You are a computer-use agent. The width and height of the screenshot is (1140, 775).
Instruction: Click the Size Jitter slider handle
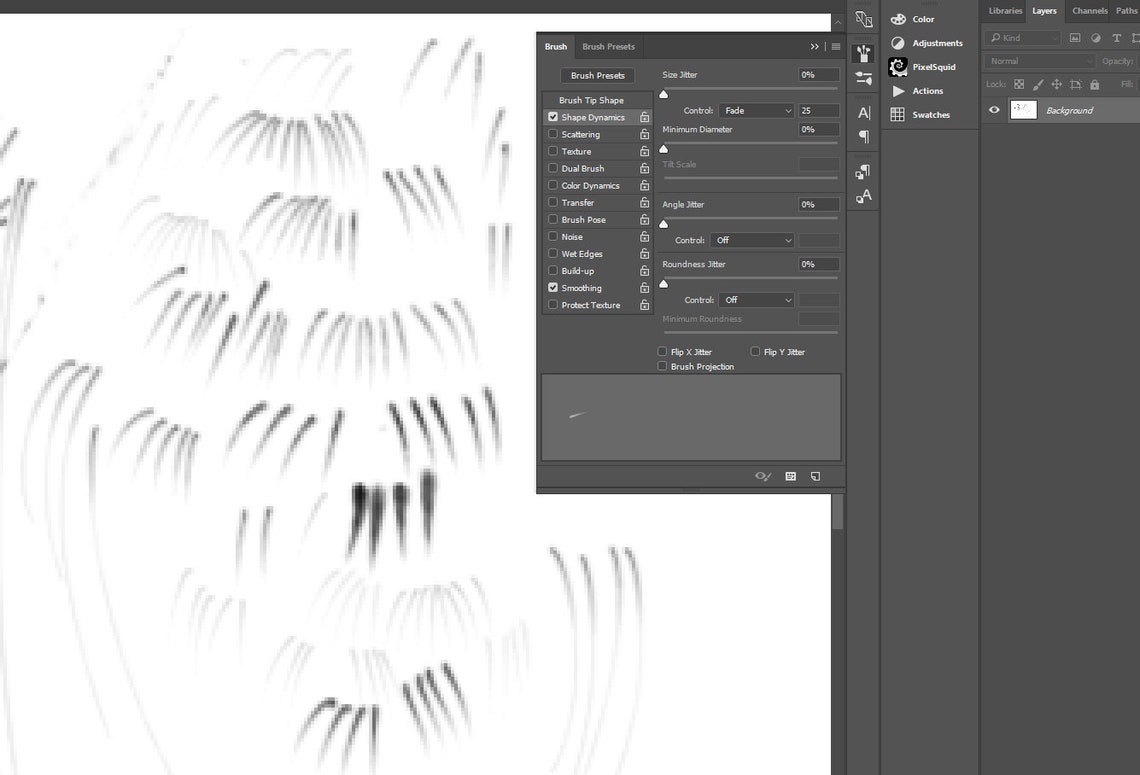coord(663,94)
